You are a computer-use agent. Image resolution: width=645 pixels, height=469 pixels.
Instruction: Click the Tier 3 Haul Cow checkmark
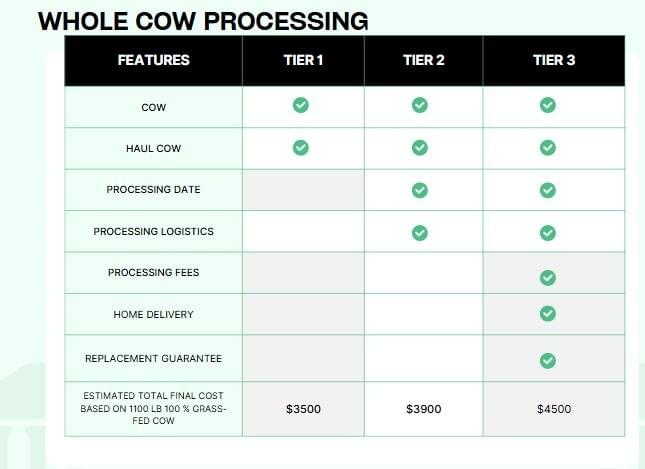[547, 148]
